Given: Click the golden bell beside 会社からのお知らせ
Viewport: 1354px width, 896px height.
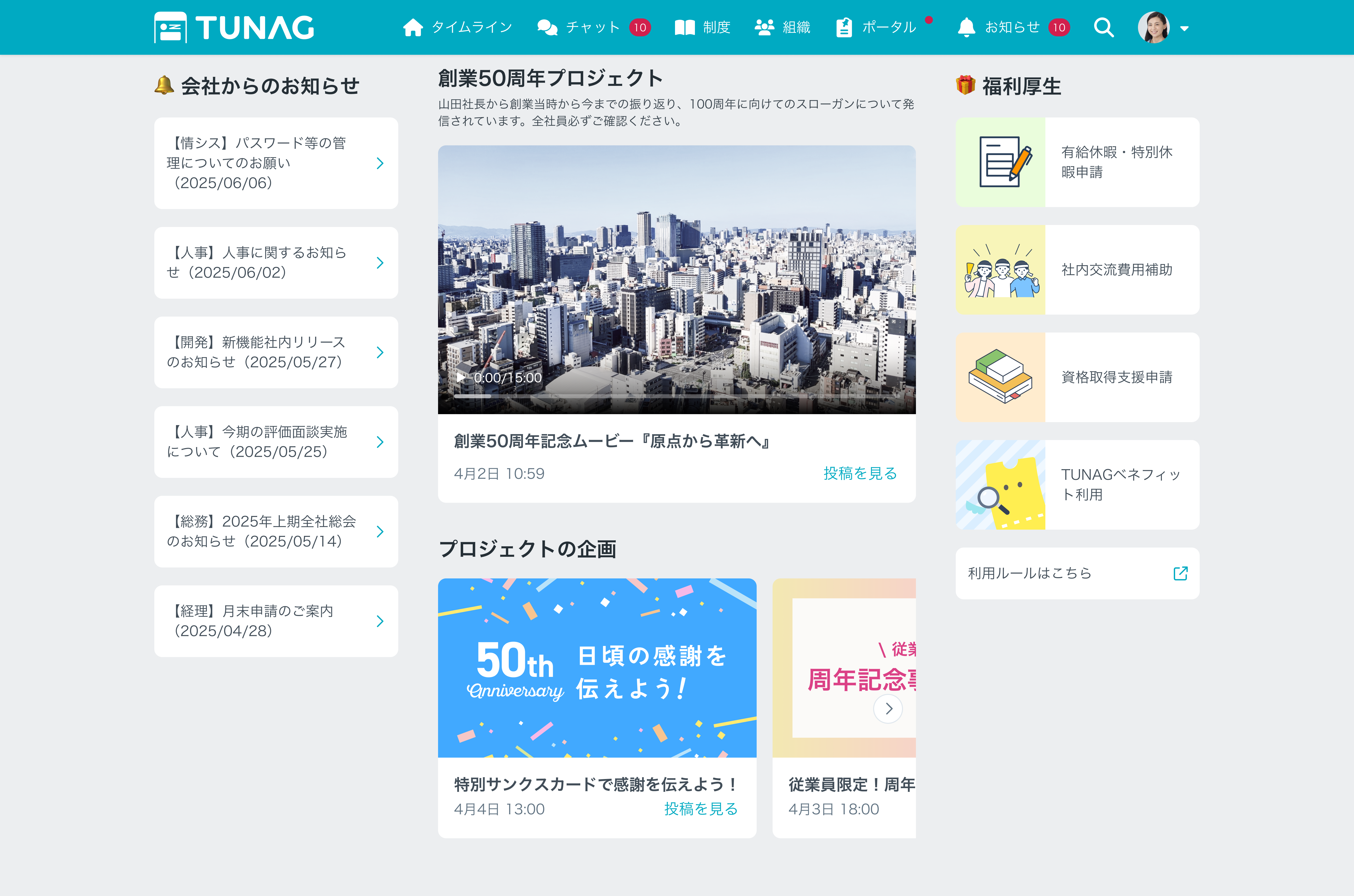Looking at the screenshot, I should pyautogui.click(x=164, y=85).
